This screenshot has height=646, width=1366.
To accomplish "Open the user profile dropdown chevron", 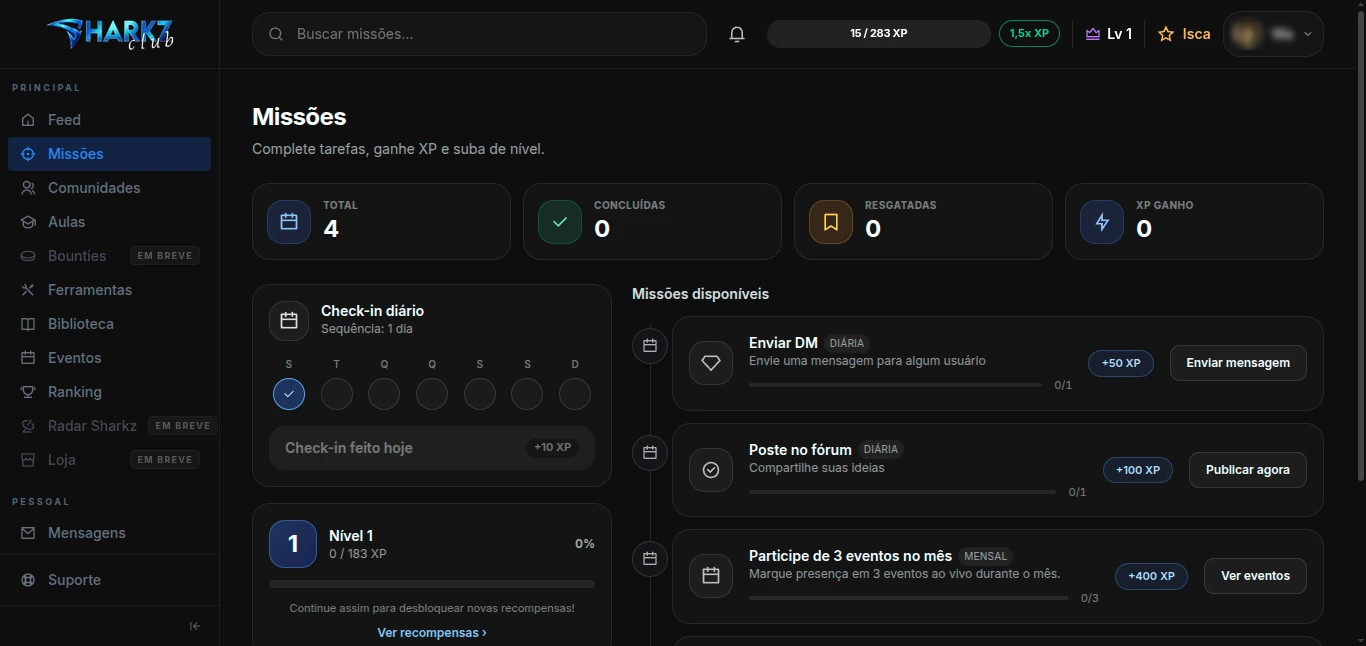I will 1308,34.
